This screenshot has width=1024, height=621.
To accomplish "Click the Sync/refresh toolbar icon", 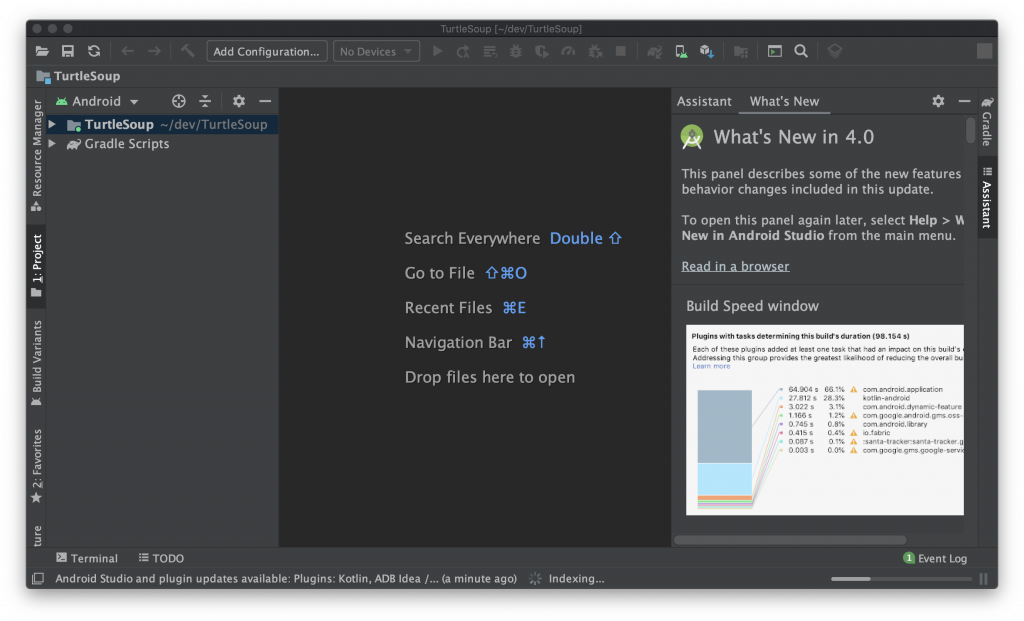I will coord(94,51).
